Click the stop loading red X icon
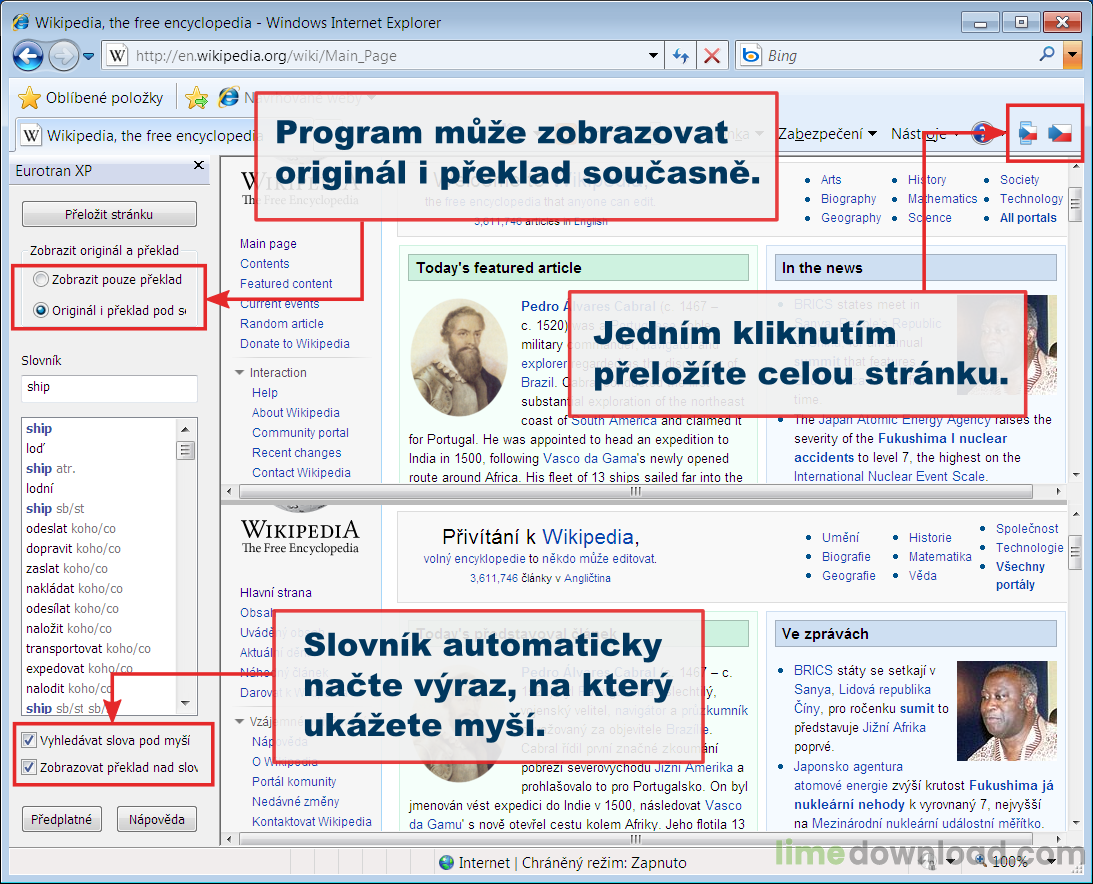The height and width of the screenshot is (884, 1093). pos(712,56)
